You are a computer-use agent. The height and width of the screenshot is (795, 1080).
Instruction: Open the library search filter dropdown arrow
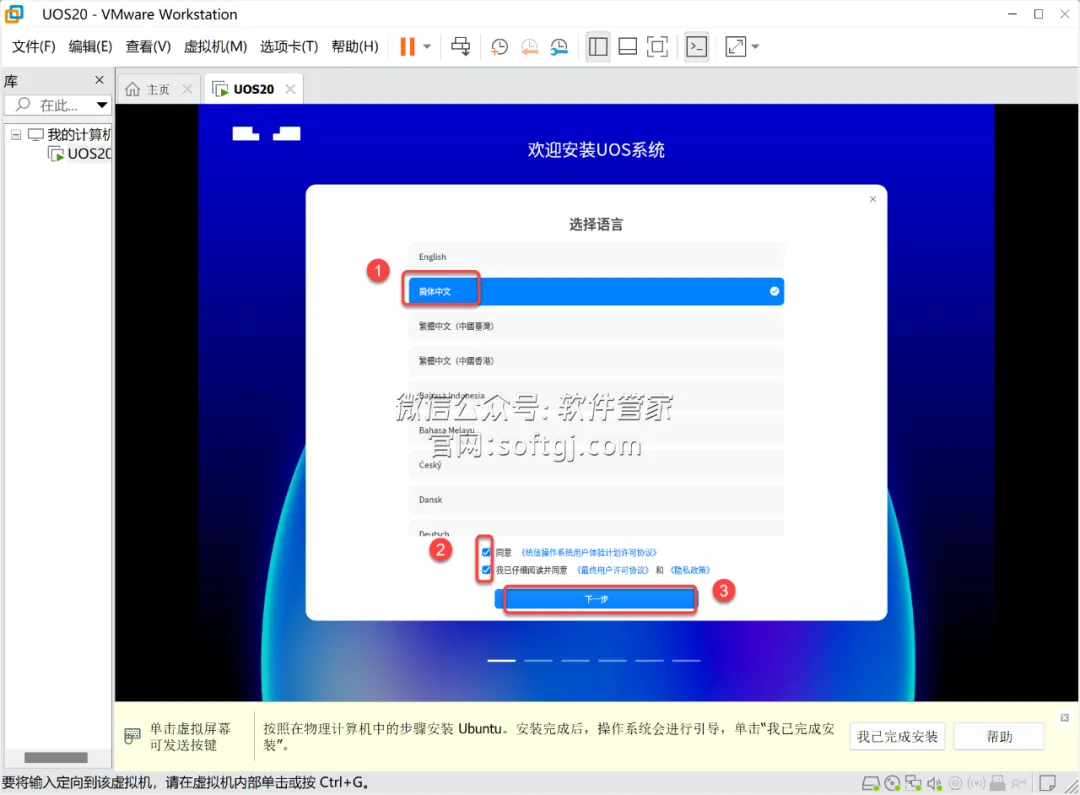click(102, 105)
